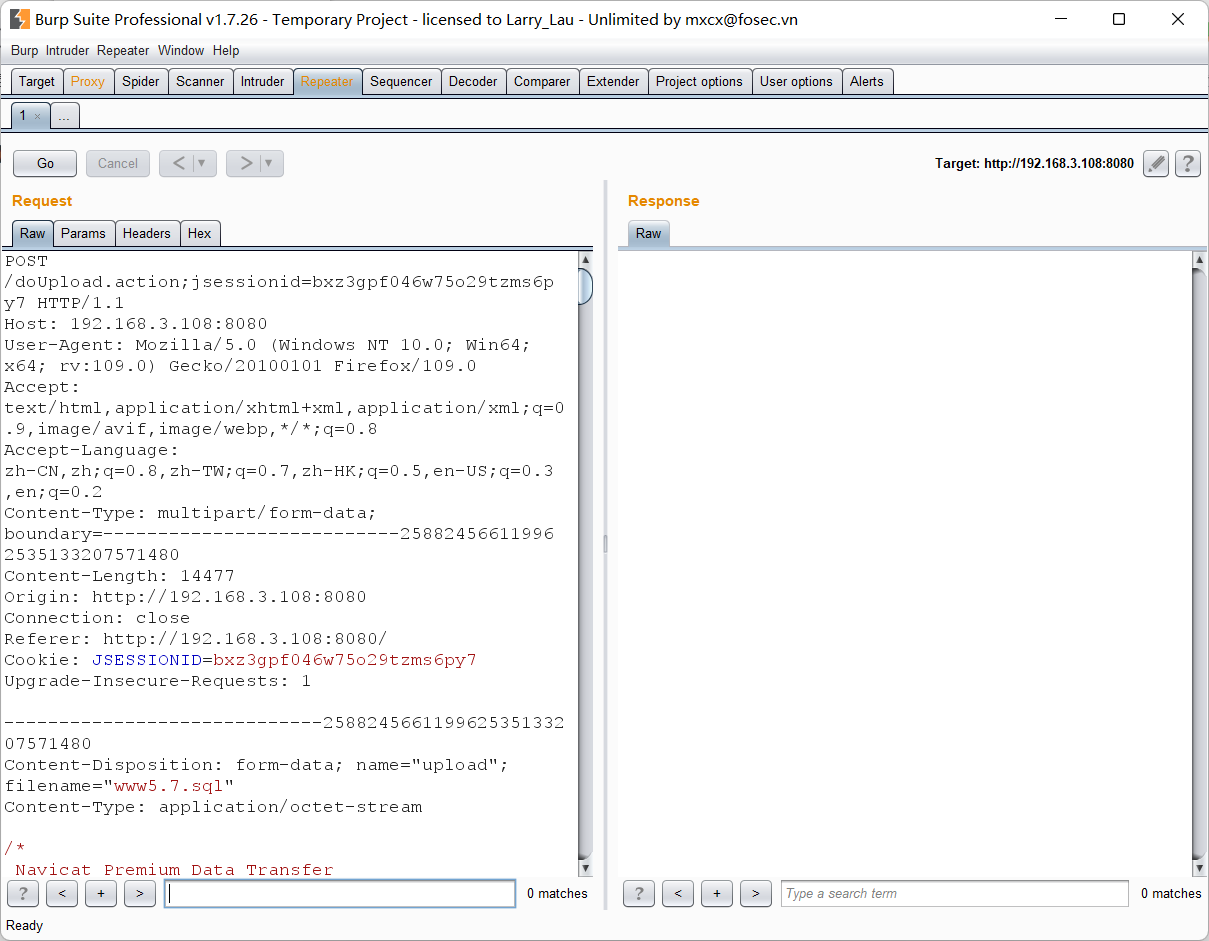Open the Alerts tab

tap(867, 81)
